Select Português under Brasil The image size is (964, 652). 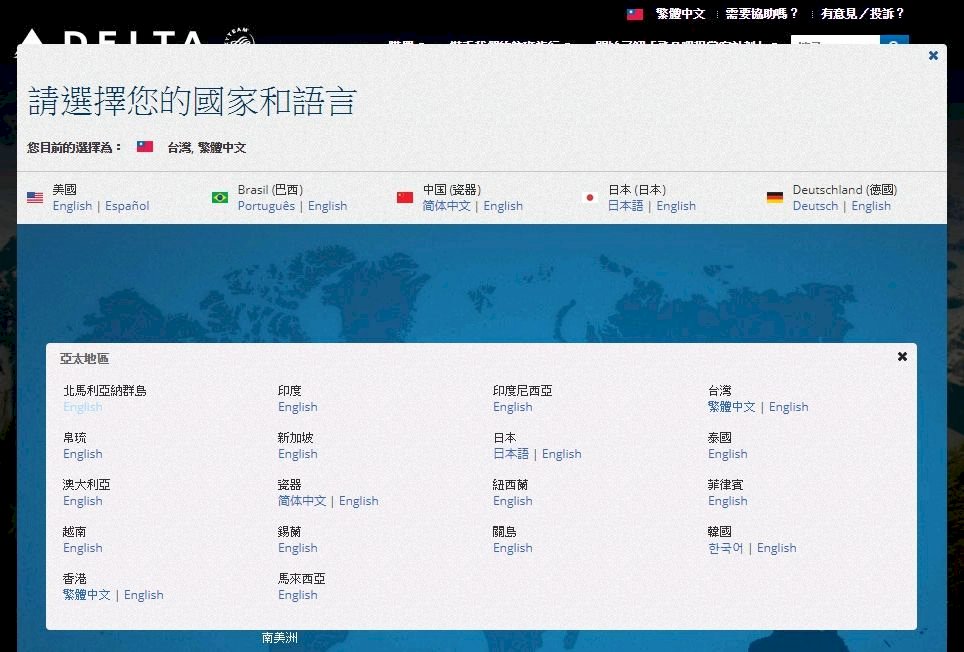coord(266,206)
